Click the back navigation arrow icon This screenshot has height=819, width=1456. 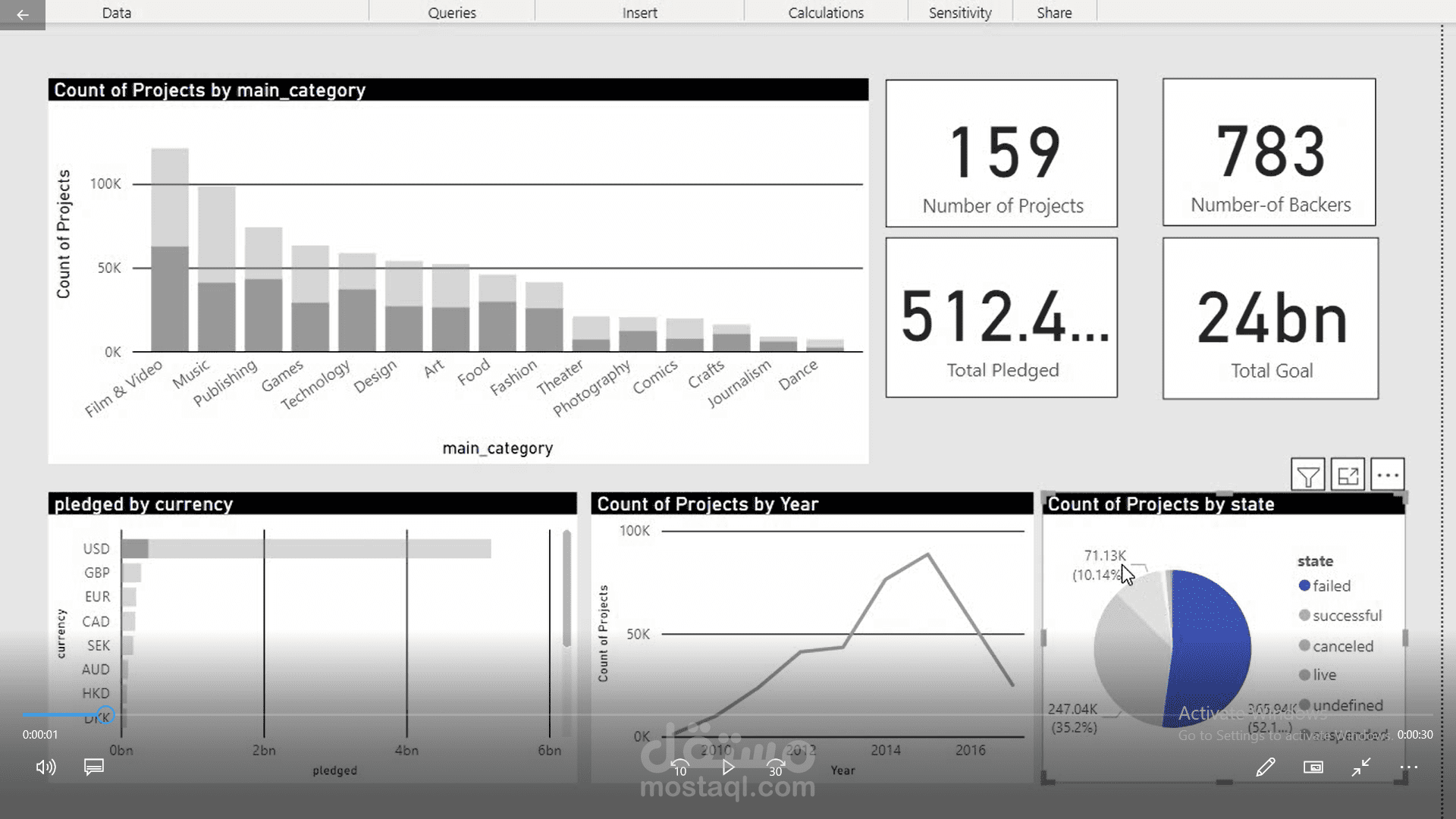tap(22, 13)
